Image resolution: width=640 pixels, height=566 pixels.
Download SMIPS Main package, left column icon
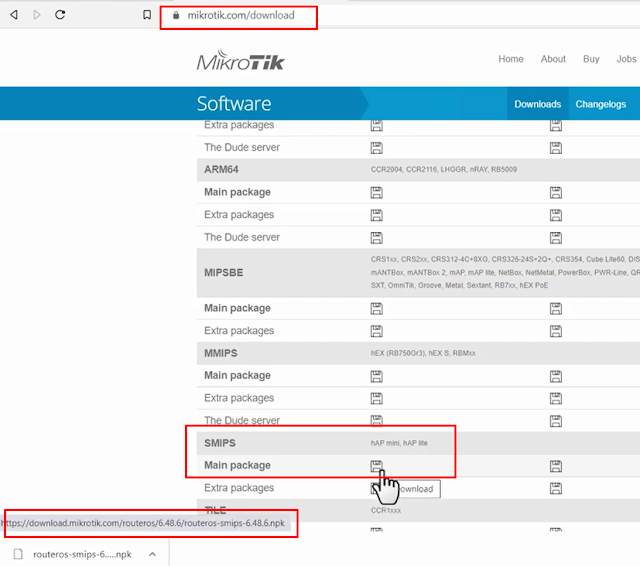(376, 466)
